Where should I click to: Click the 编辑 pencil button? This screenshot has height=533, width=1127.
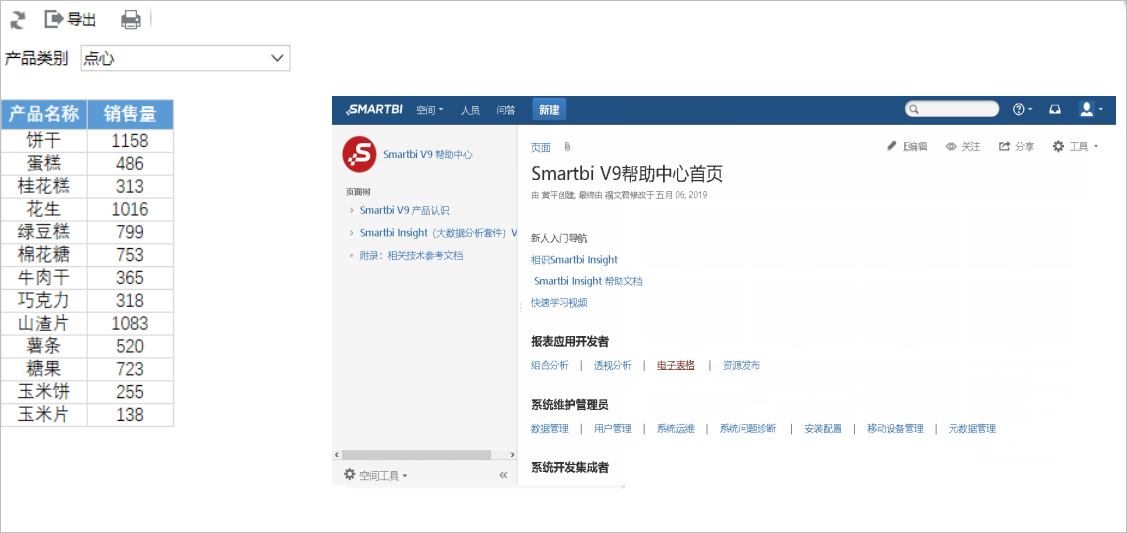click(908, 147)
